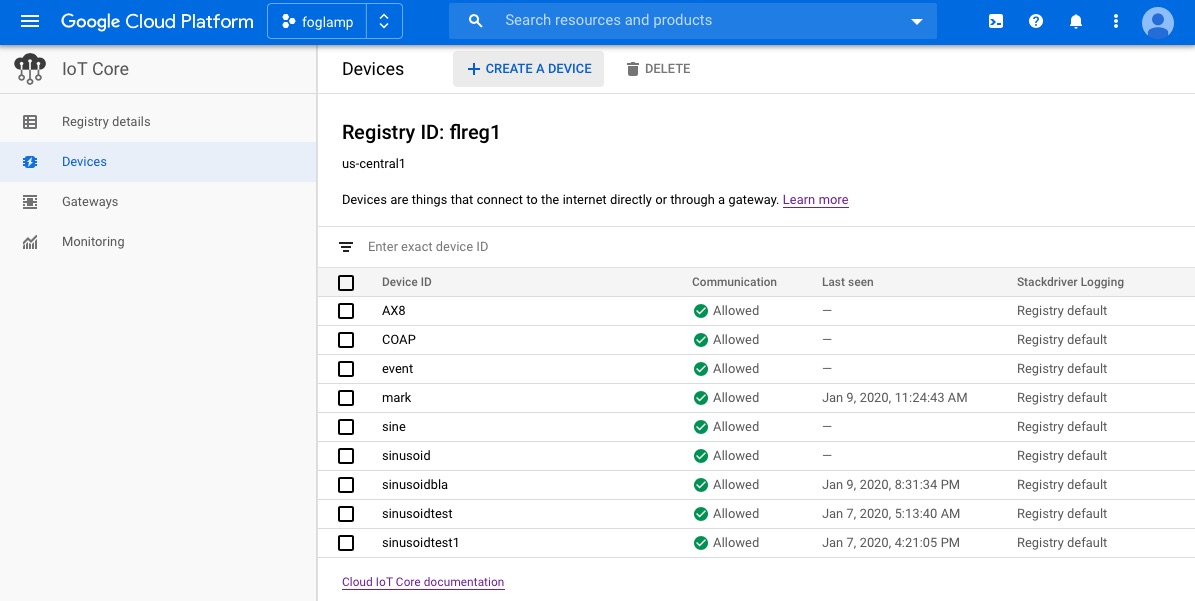Open the sinusoidtest1 device entry

[x=421, y=542]
